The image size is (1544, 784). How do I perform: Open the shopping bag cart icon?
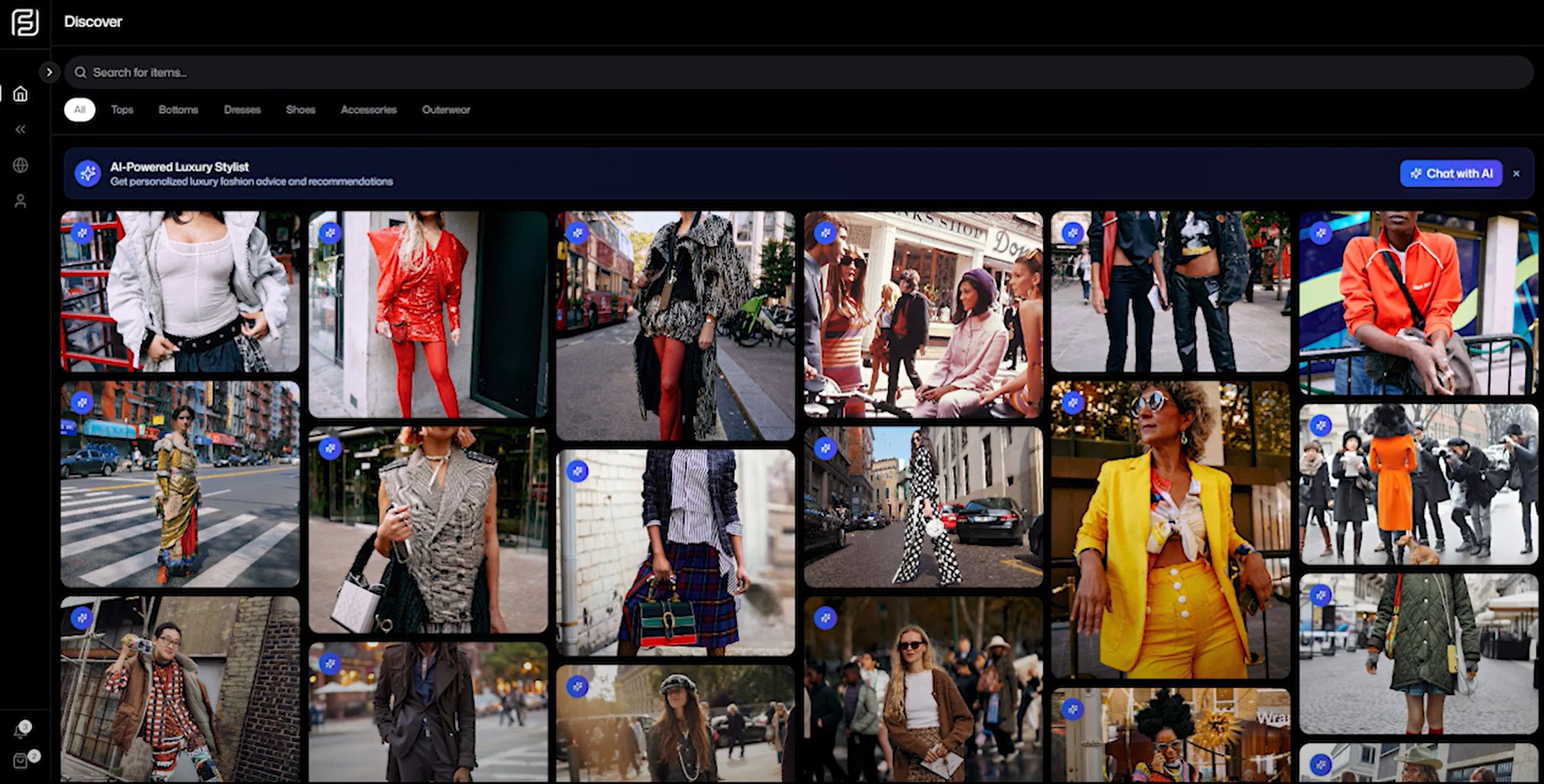(x=20, y=761)
